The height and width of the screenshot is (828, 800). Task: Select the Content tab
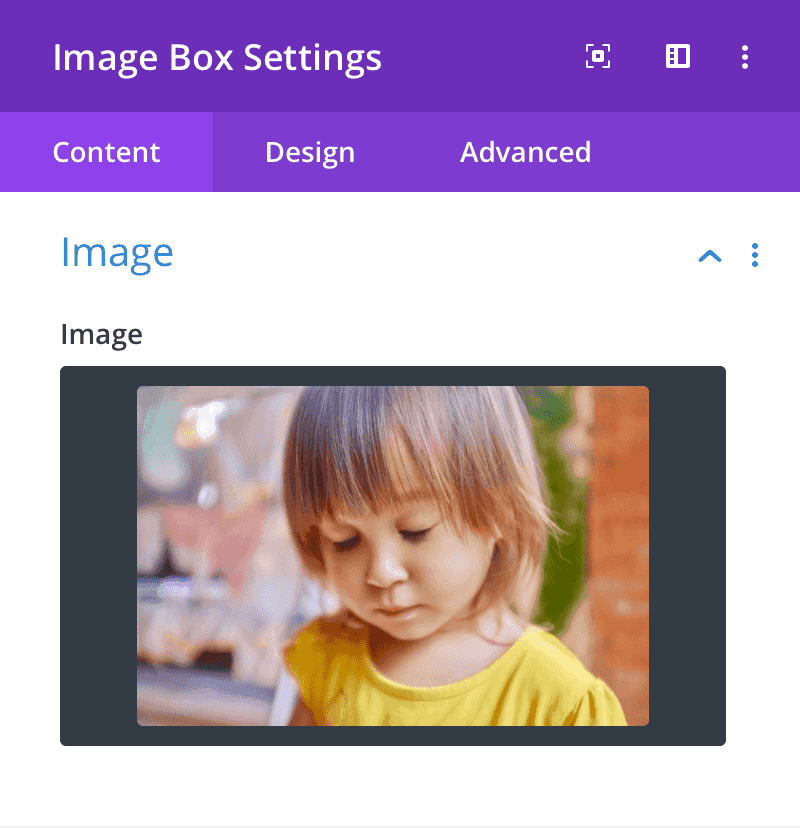click(x=106, y=152)
